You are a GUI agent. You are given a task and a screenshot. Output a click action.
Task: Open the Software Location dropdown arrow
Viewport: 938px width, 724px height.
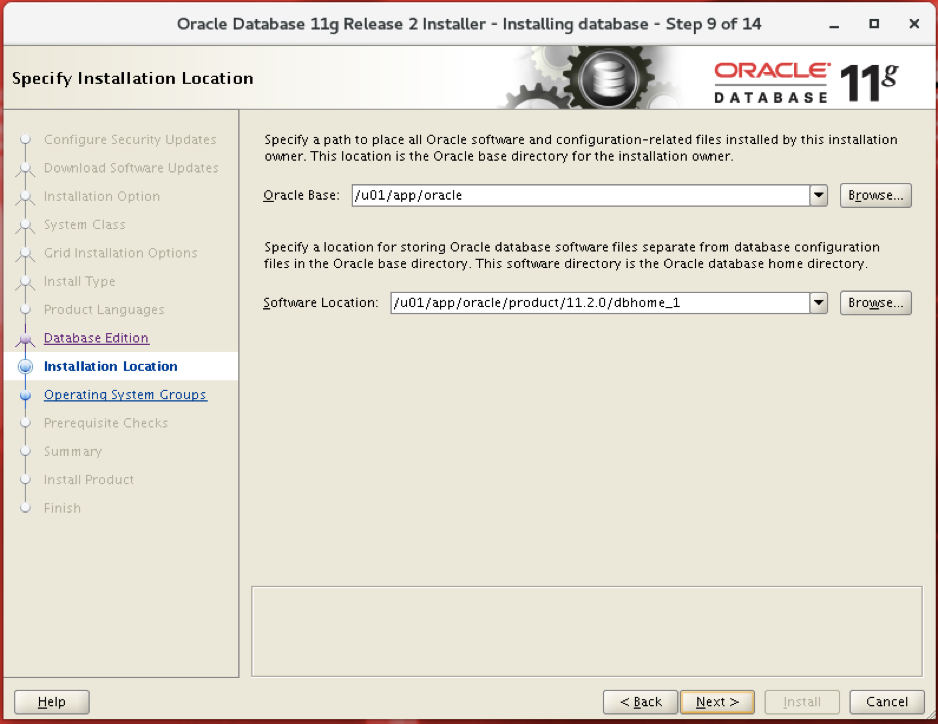[818, 302]
